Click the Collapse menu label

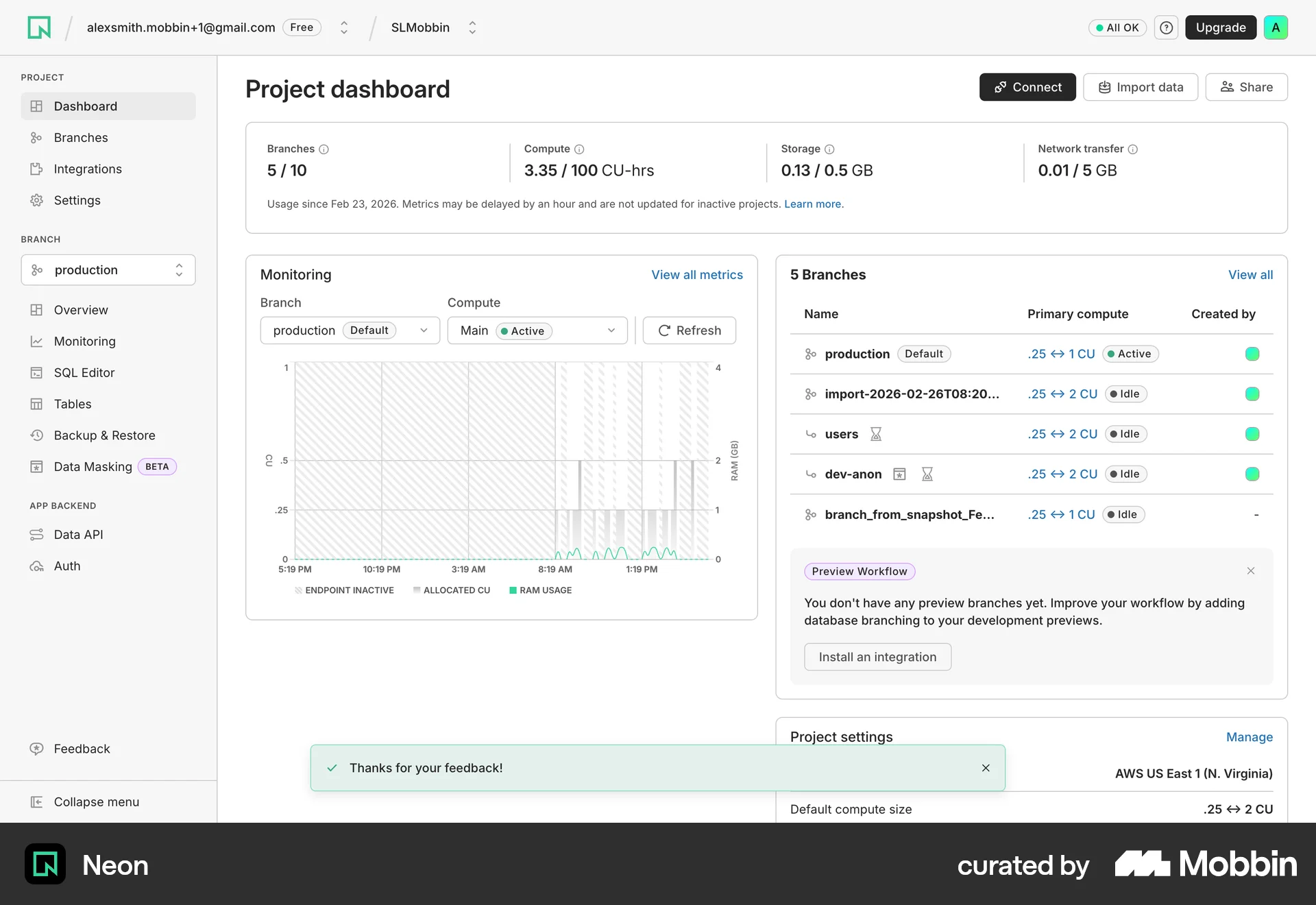[97, 802]
